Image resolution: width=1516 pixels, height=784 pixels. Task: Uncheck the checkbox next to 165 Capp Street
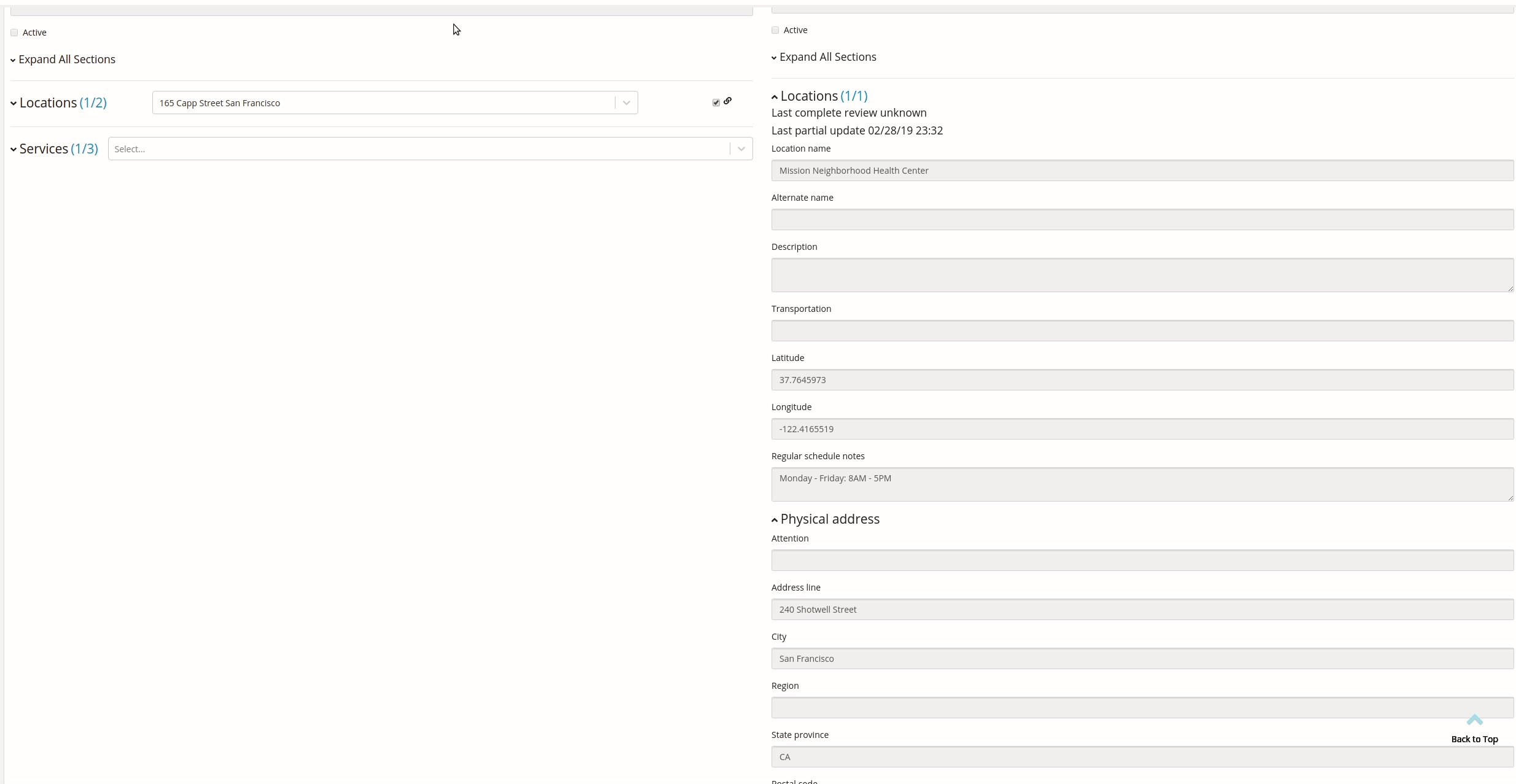715,102
